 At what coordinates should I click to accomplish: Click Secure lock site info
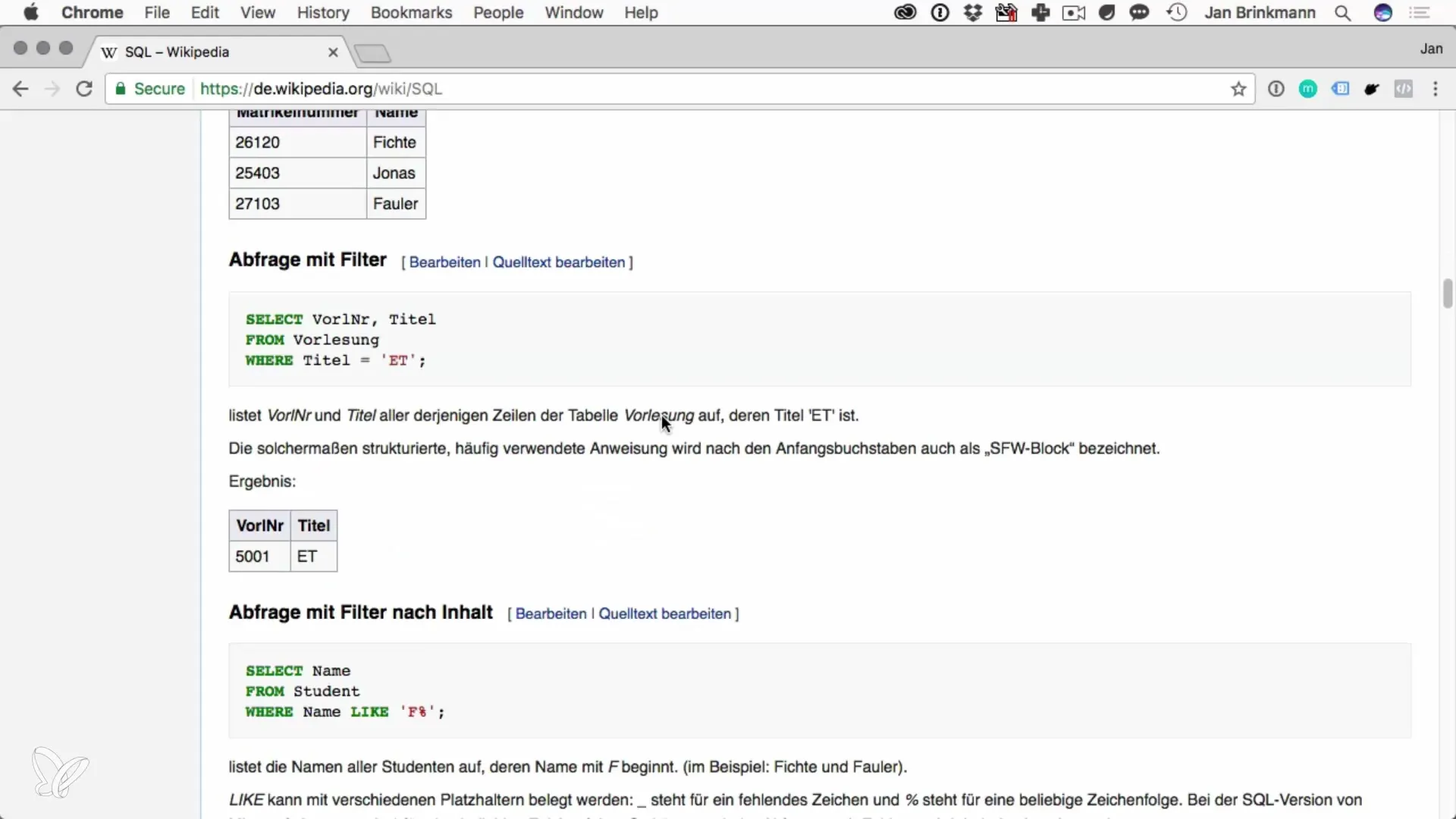coord(150,89)
